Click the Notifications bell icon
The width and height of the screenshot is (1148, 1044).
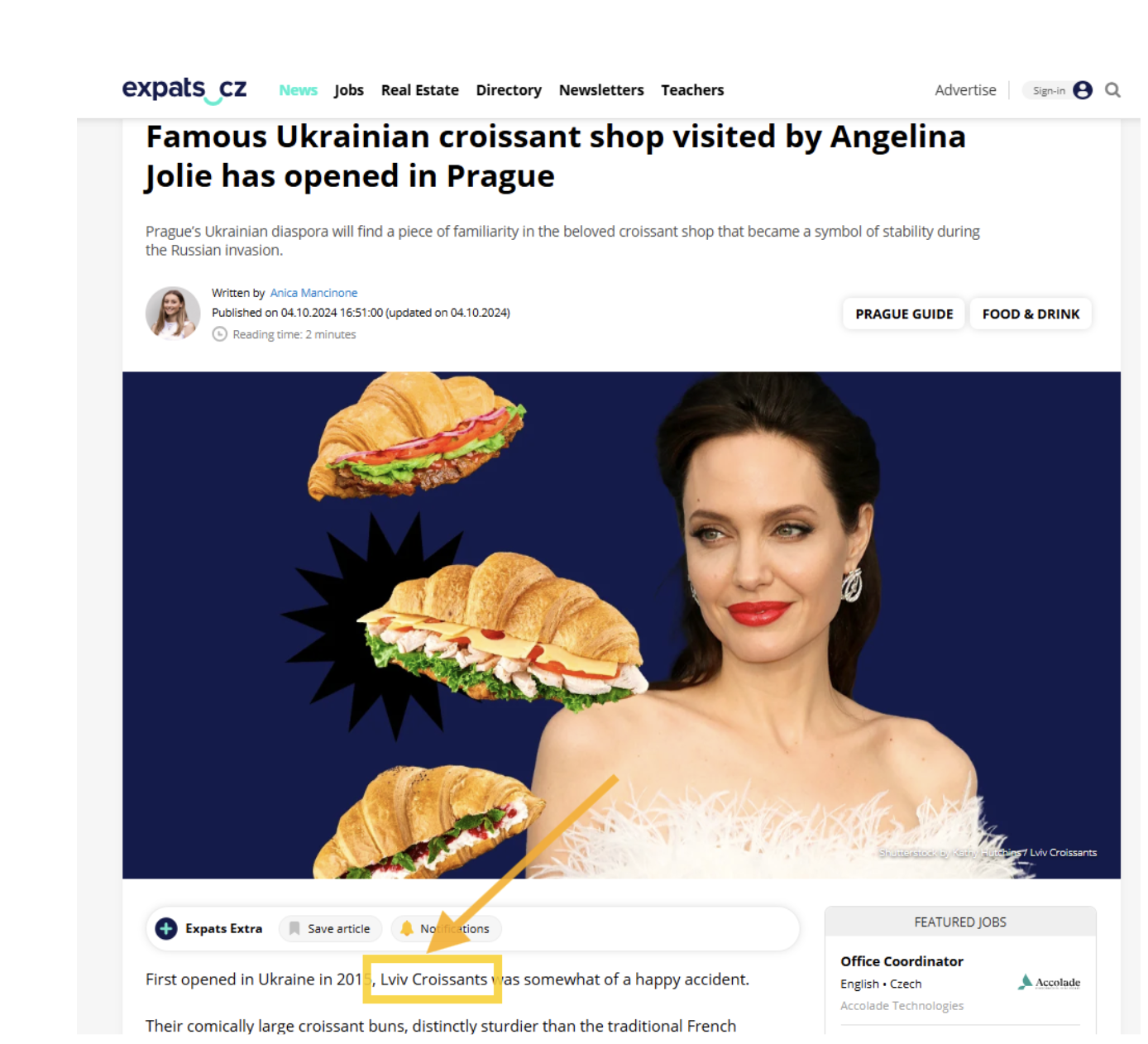pos(407,929)
